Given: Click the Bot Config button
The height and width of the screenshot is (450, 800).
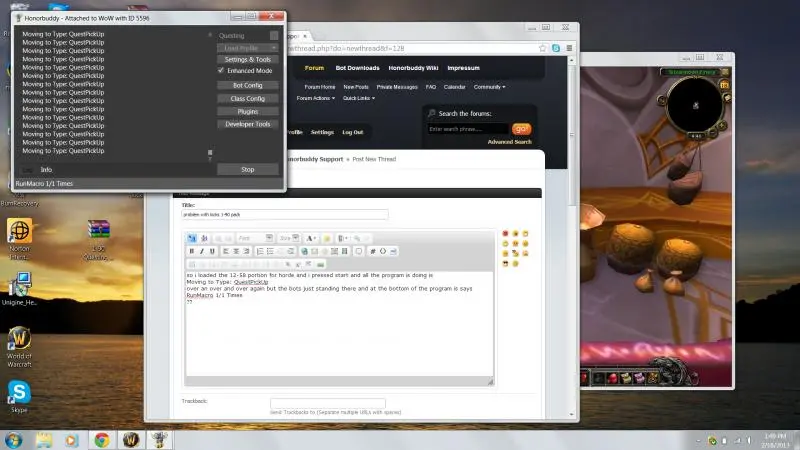Looking at the screenshot, I should click(247, 85).
